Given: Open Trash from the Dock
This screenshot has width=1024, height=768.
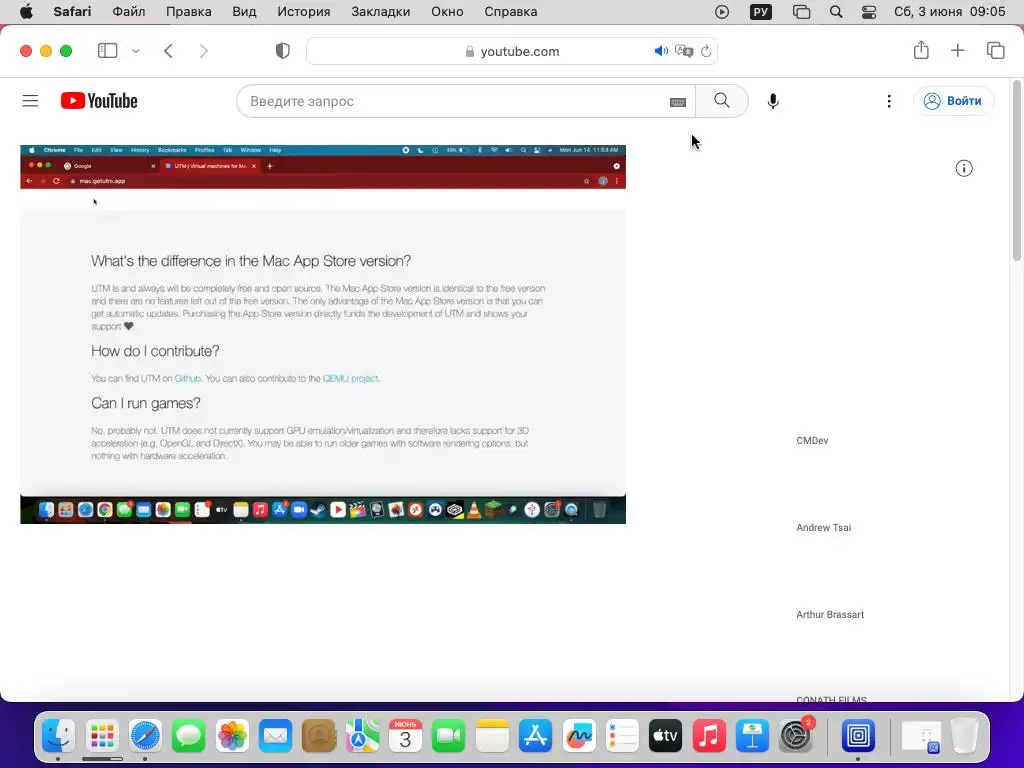Looking at the screenshot, I should [x=965, y=737].
